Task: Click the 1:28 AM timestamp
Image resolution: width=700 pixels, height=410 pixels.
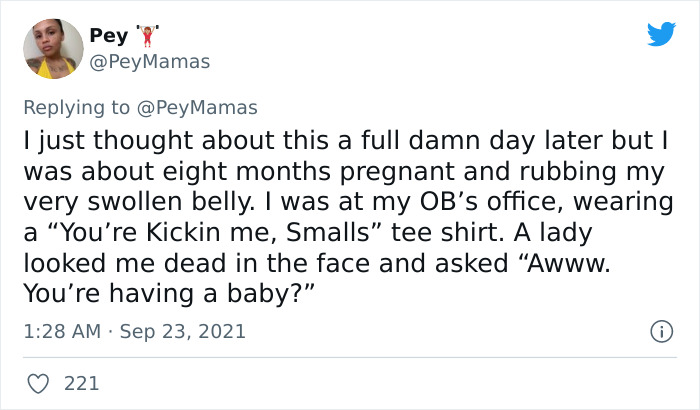Action: click(59, 331)
